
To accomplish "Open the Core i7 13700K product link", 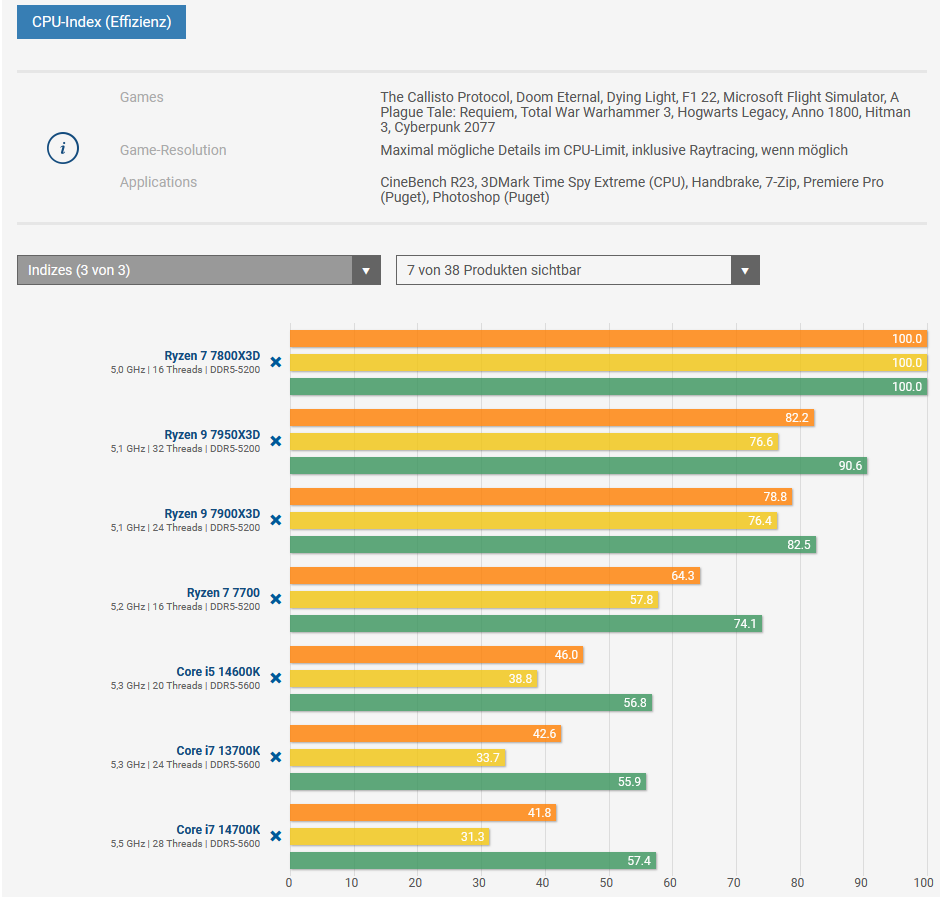I will [x=218, y=751].
